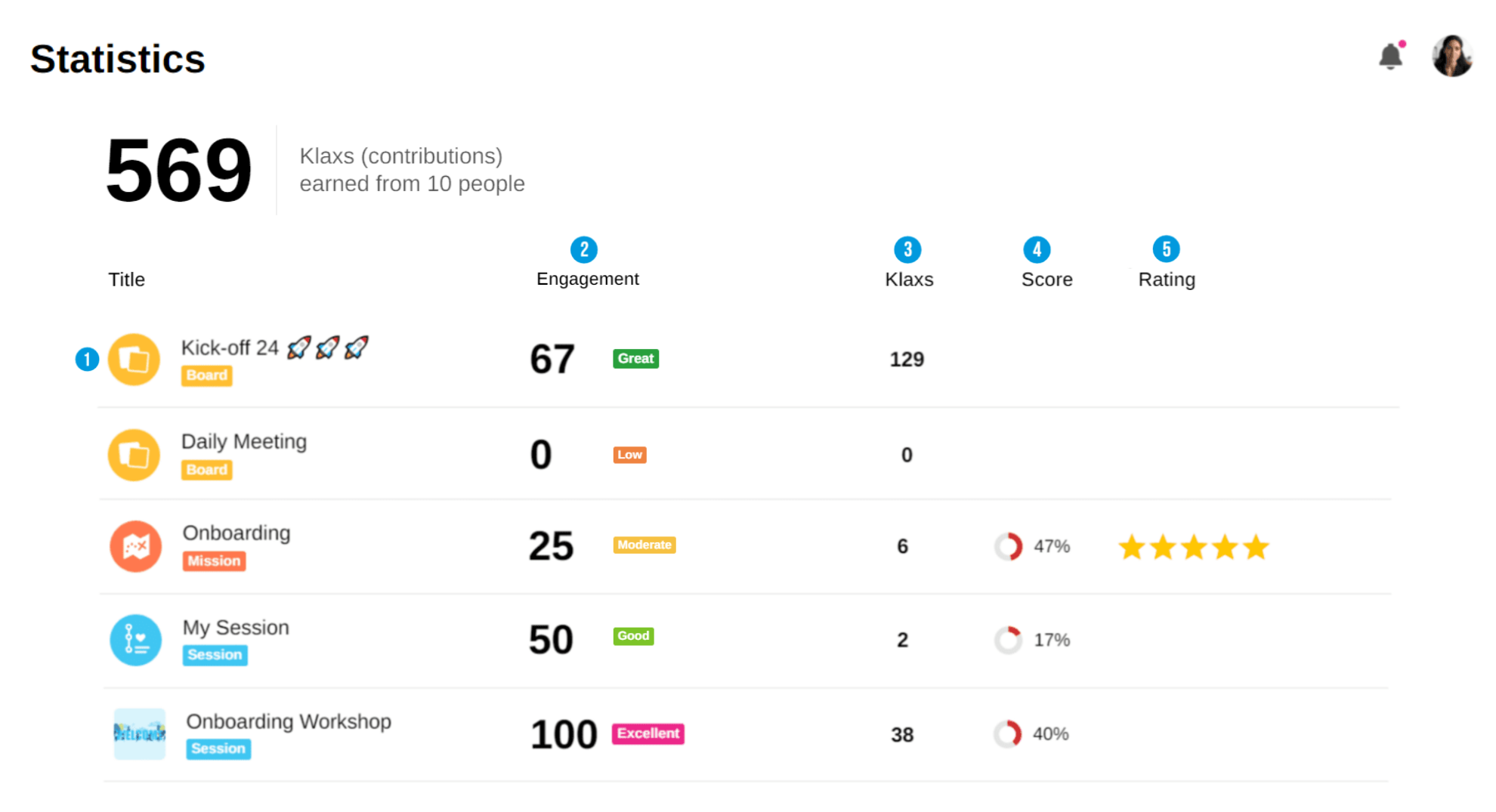Open the notifications bell
Image resolution: width=1496 pixels, height=812 pixels.
[1390, 57]
